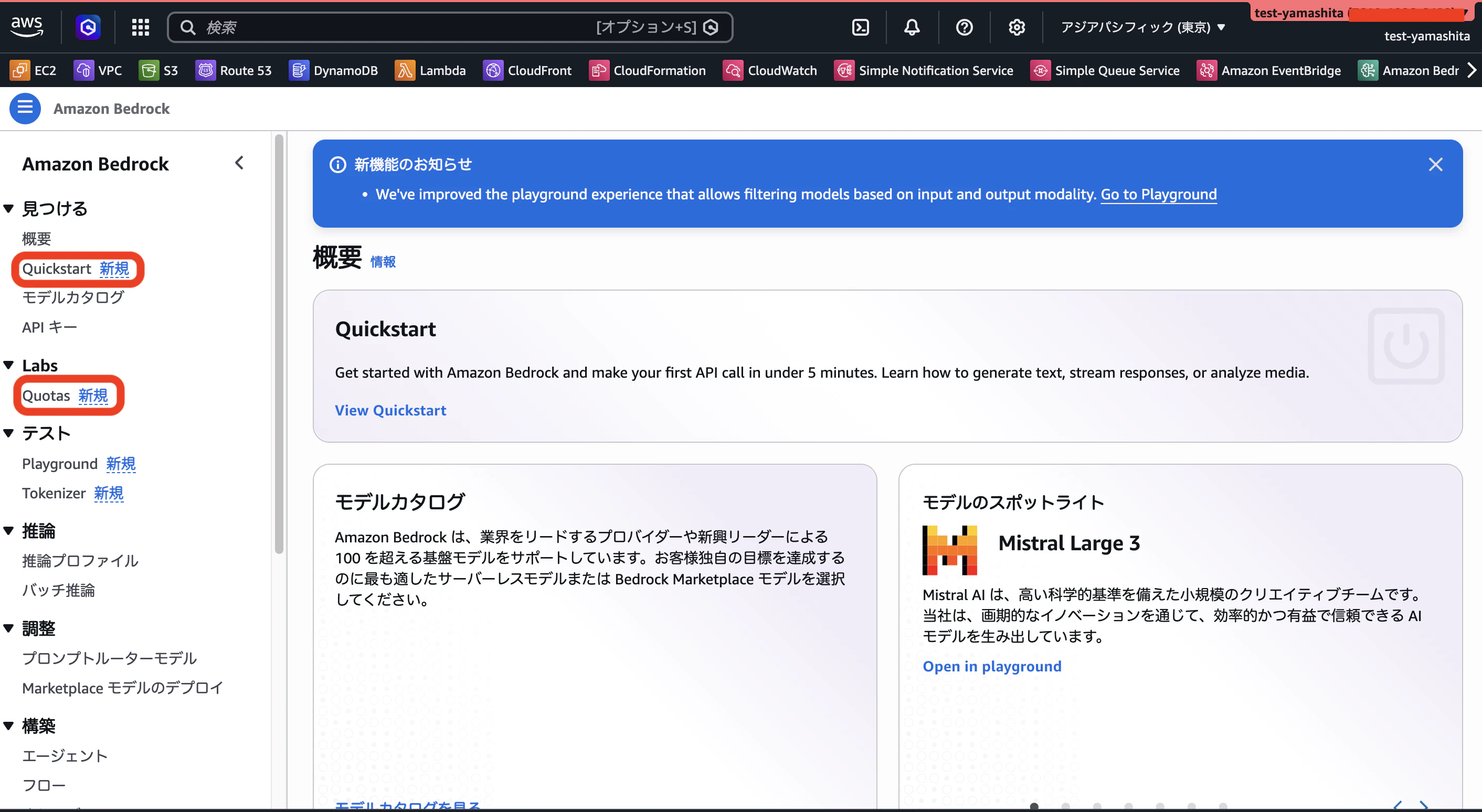Click the Amazon Bedrock breadcrumb title
This screenshot has width=1482, height=812.
coord(111,109)
